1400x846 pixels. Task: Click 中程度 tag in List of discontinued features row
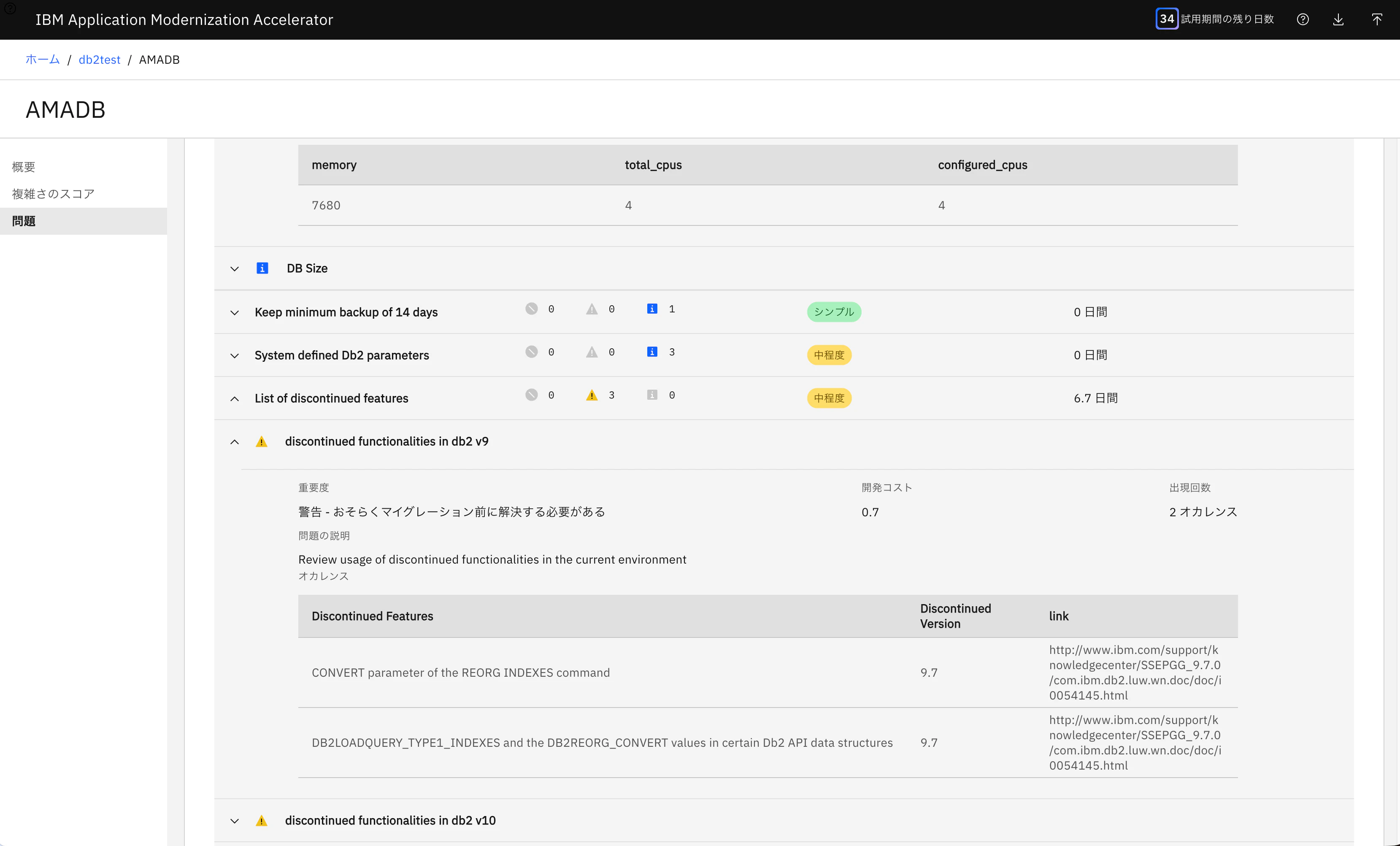click(829, 398)
